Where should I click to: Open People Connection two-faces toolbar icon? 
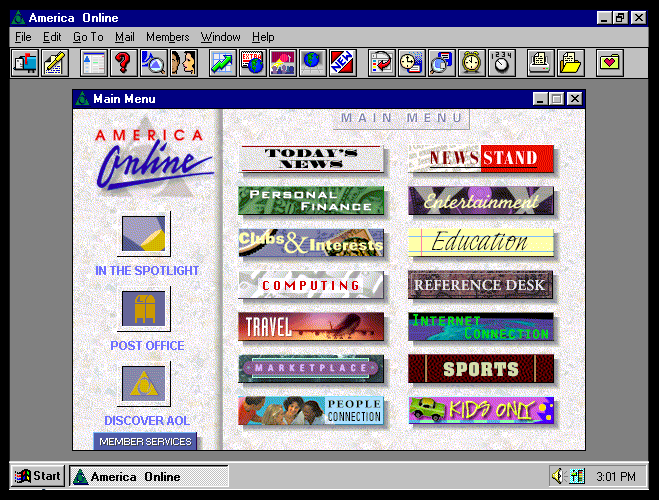pos(184,63)
